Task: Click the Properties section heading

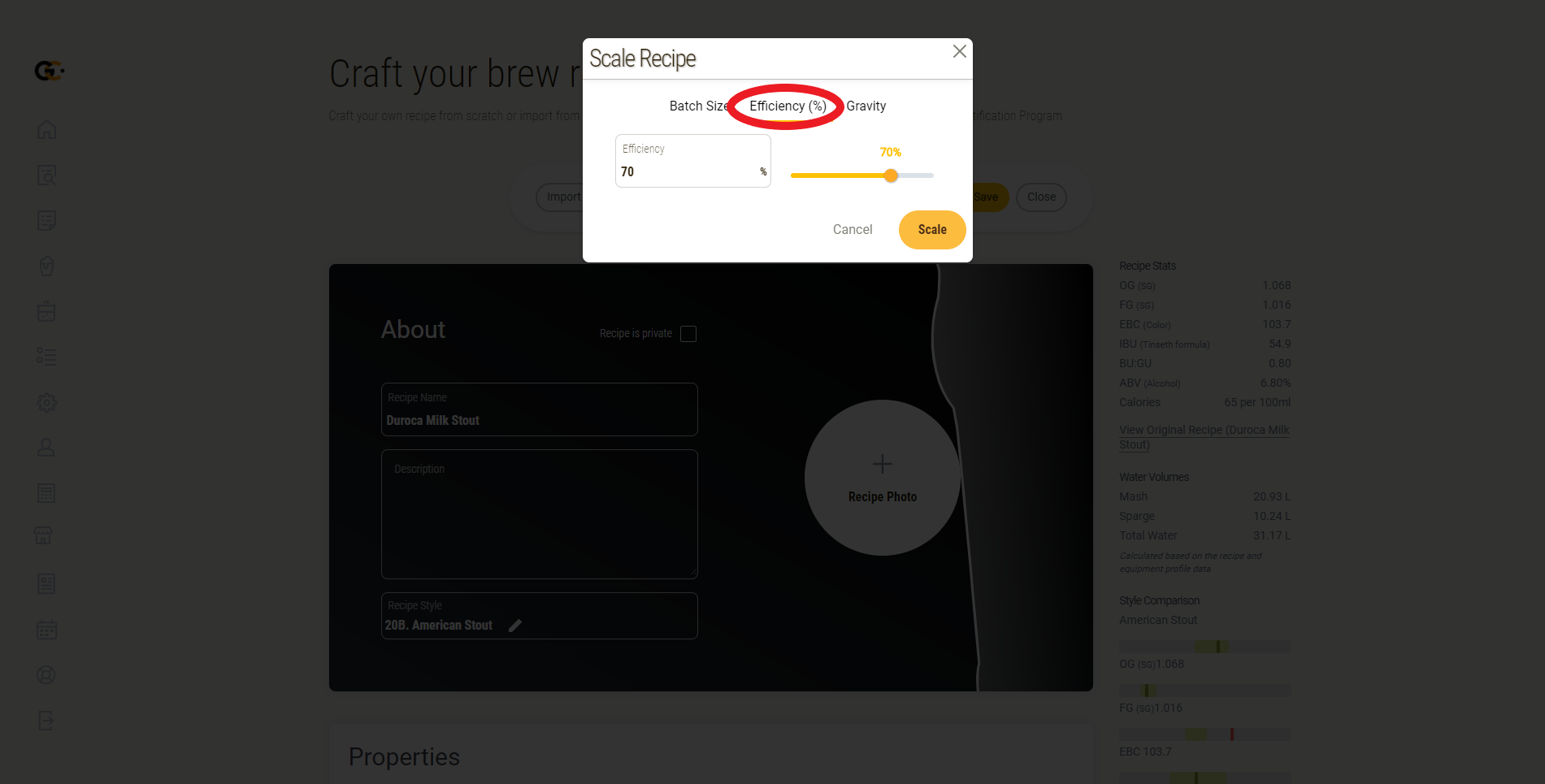Action: click(404, 757)
